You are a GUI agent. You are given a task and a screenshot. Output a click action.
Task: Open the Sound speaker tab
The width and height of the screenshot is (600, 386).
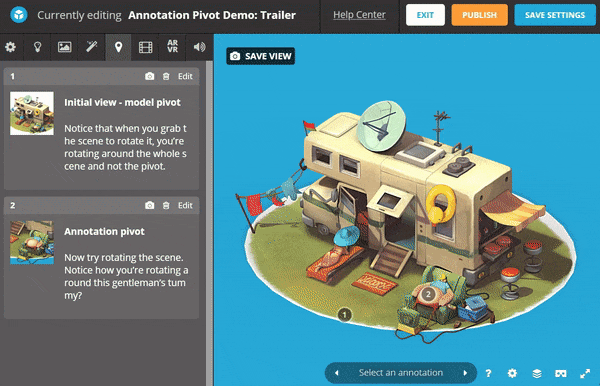(x=199, y=47)
